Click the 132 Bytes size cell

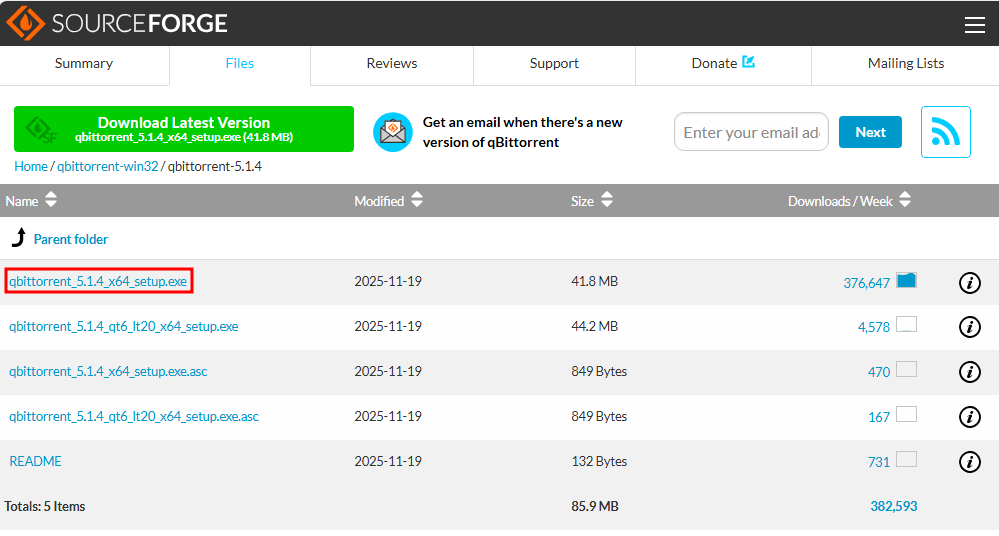[x=599, y=461]
